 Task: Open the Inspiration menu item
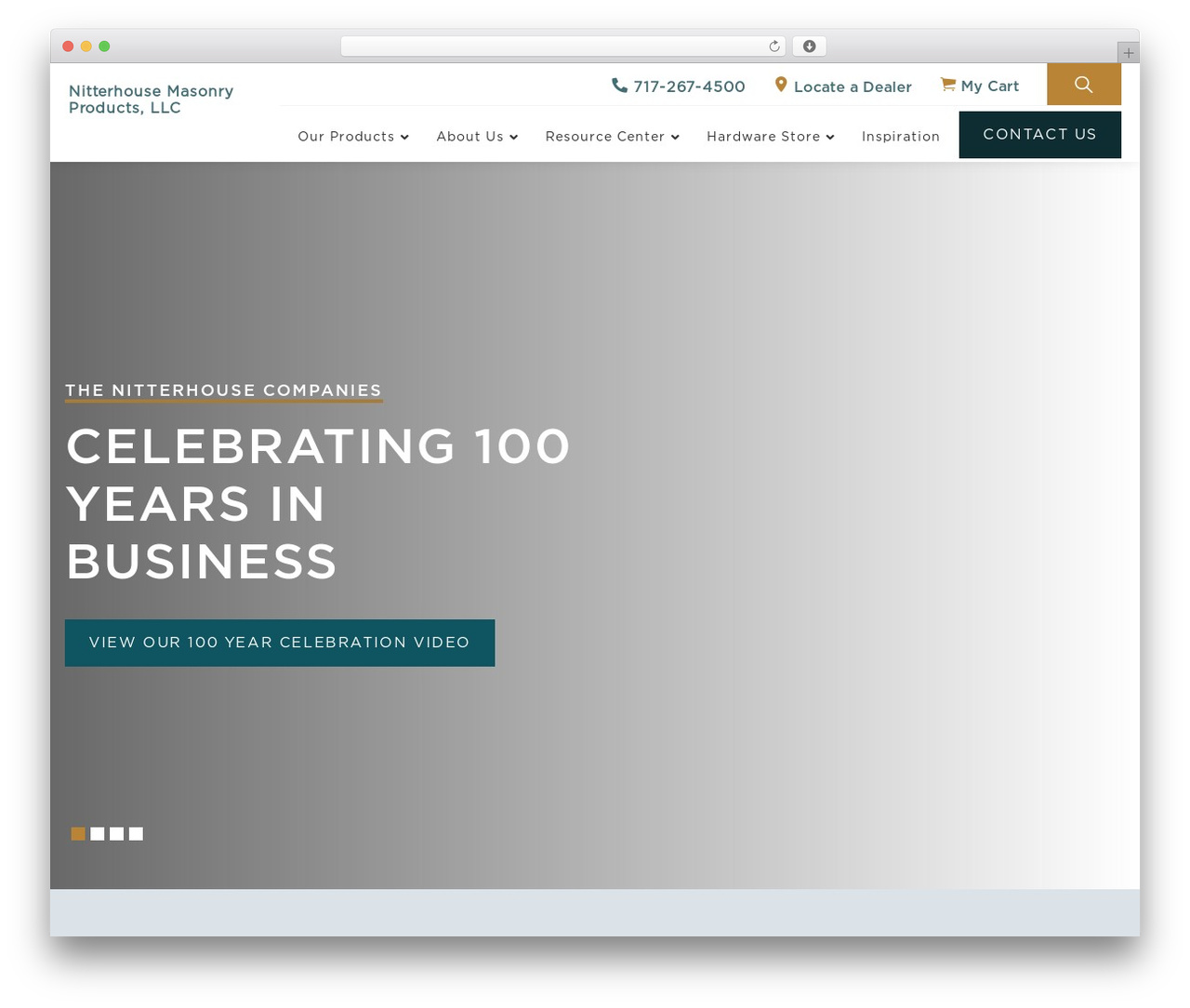coord(901,137)
